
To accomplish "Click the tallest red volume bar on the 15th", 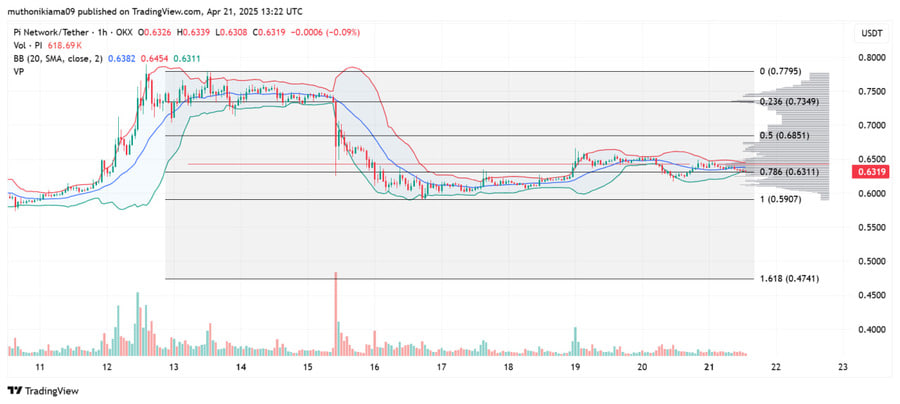I will coord(335,313).
